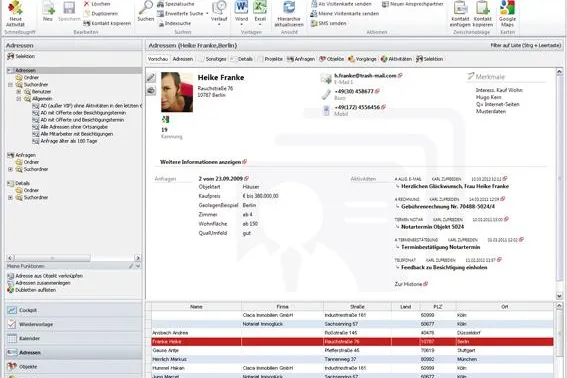Click Adressen zusammenlegen function
Screen dimensions: 567x378
pos(39,283)
